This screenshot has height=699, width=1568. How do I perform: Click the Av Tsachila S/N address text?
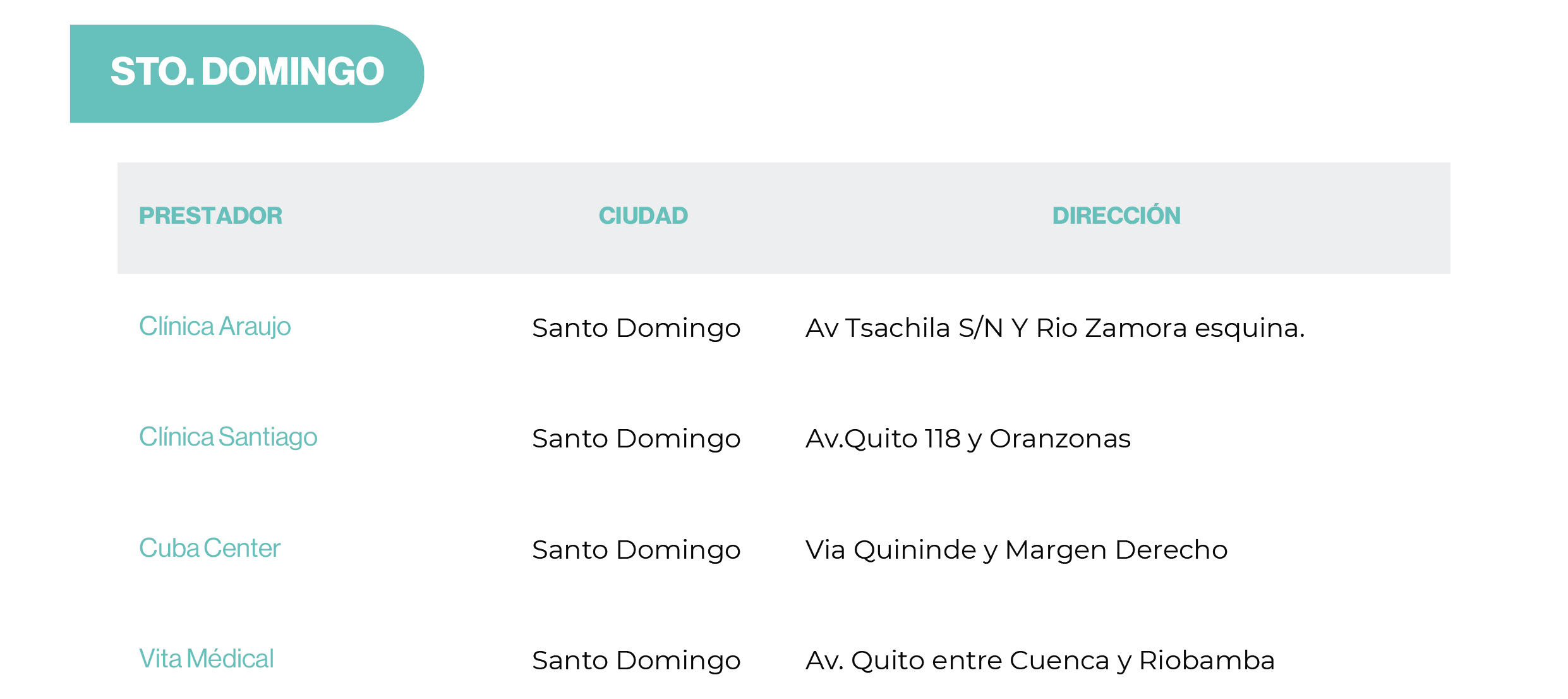[903, 329]
